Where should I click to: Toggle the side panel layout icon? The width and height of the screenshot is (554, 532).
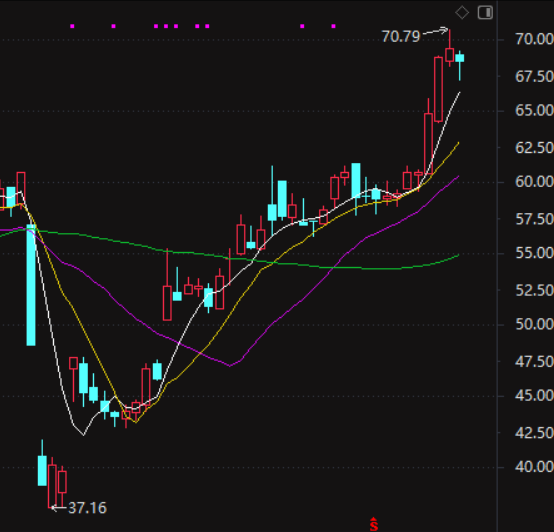point(485,13)
